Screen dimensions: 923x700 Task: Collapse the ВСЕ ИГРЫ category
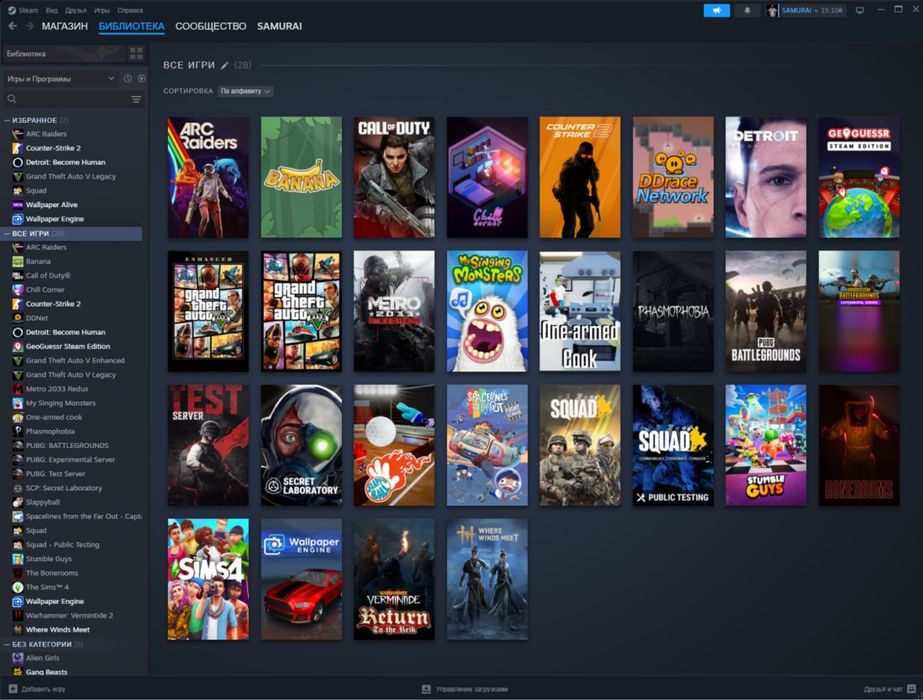coord(7,234)
